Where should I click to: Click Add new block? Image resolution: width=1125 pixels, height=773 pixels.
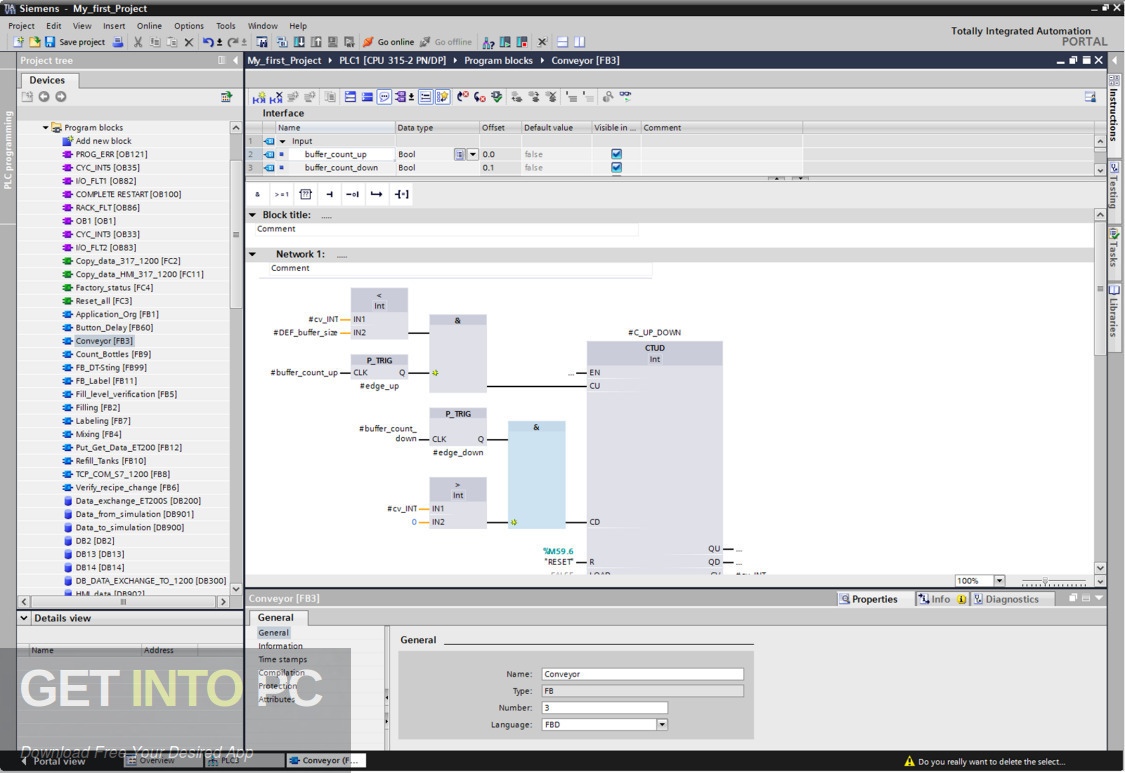click(103, 141)
